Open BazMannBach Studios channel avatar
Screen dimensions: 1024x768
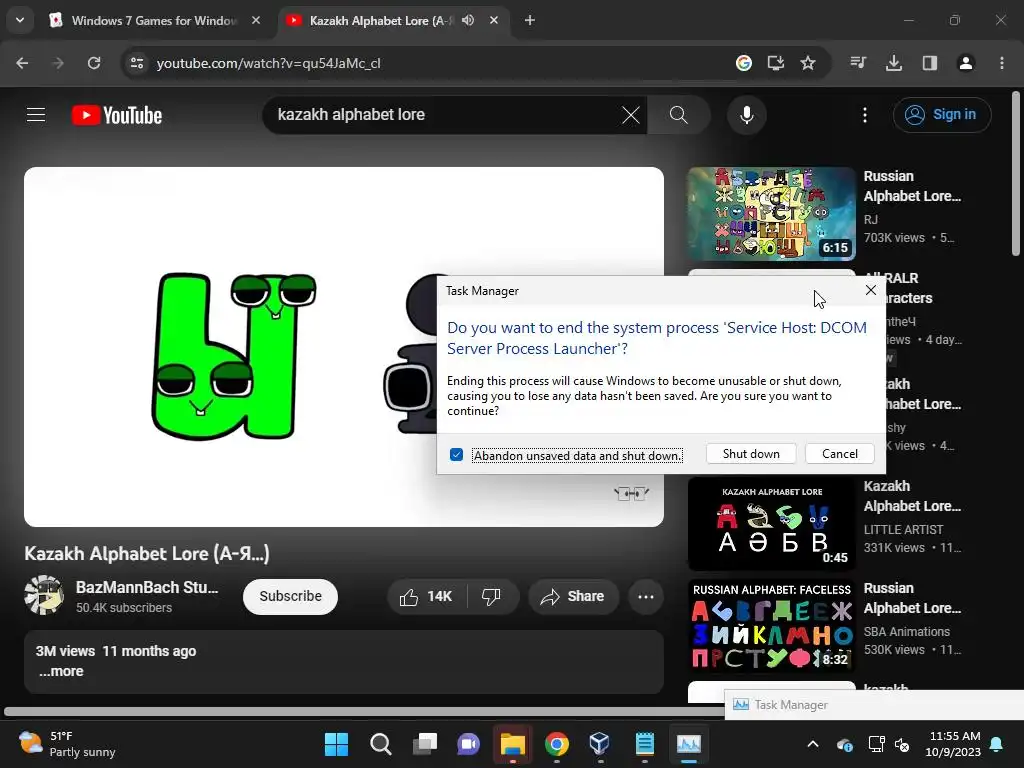tap(44, 595)
